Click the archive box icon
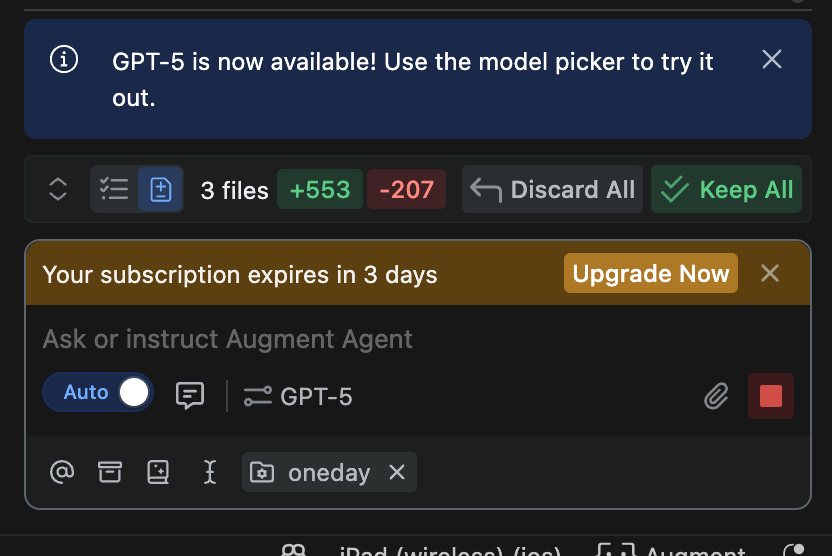Viewport: 832px width, 556px height. pyautogui.click(x=110, y=472)
